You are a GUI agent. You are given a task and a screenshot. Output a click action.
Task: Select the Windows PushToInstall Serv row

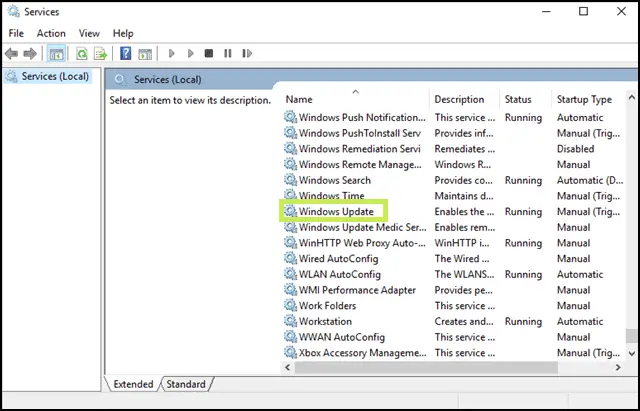pyautogui.click(x=453, y=133)
